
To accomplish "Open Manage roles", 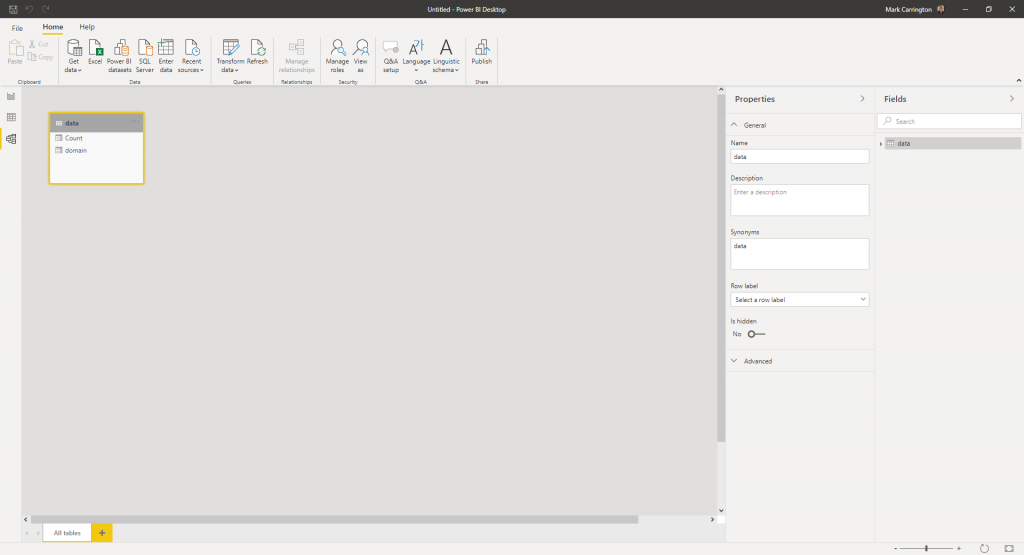I will tap(337, 56).
